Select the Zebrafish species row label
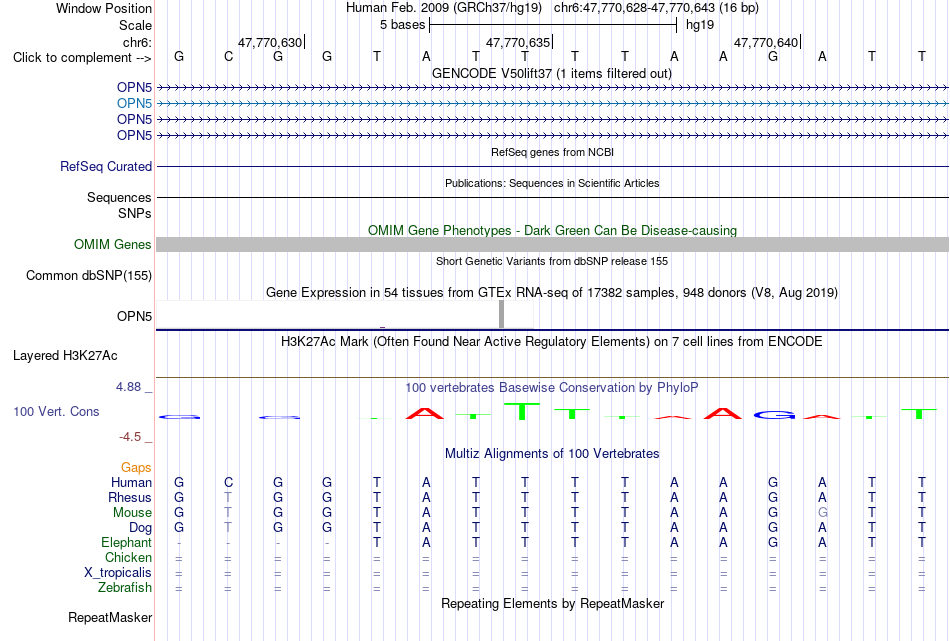This screenshot has height=641, width=950. pyautogui.click(x=125, y=587)
